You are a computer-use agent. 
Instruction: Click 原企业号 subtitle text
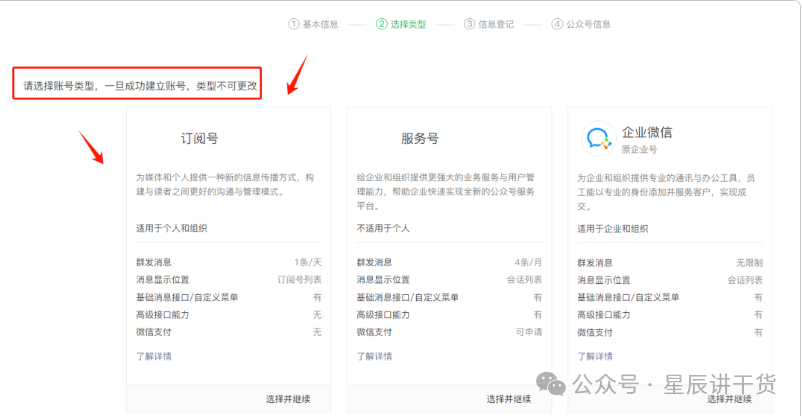(x=639, y=149)
